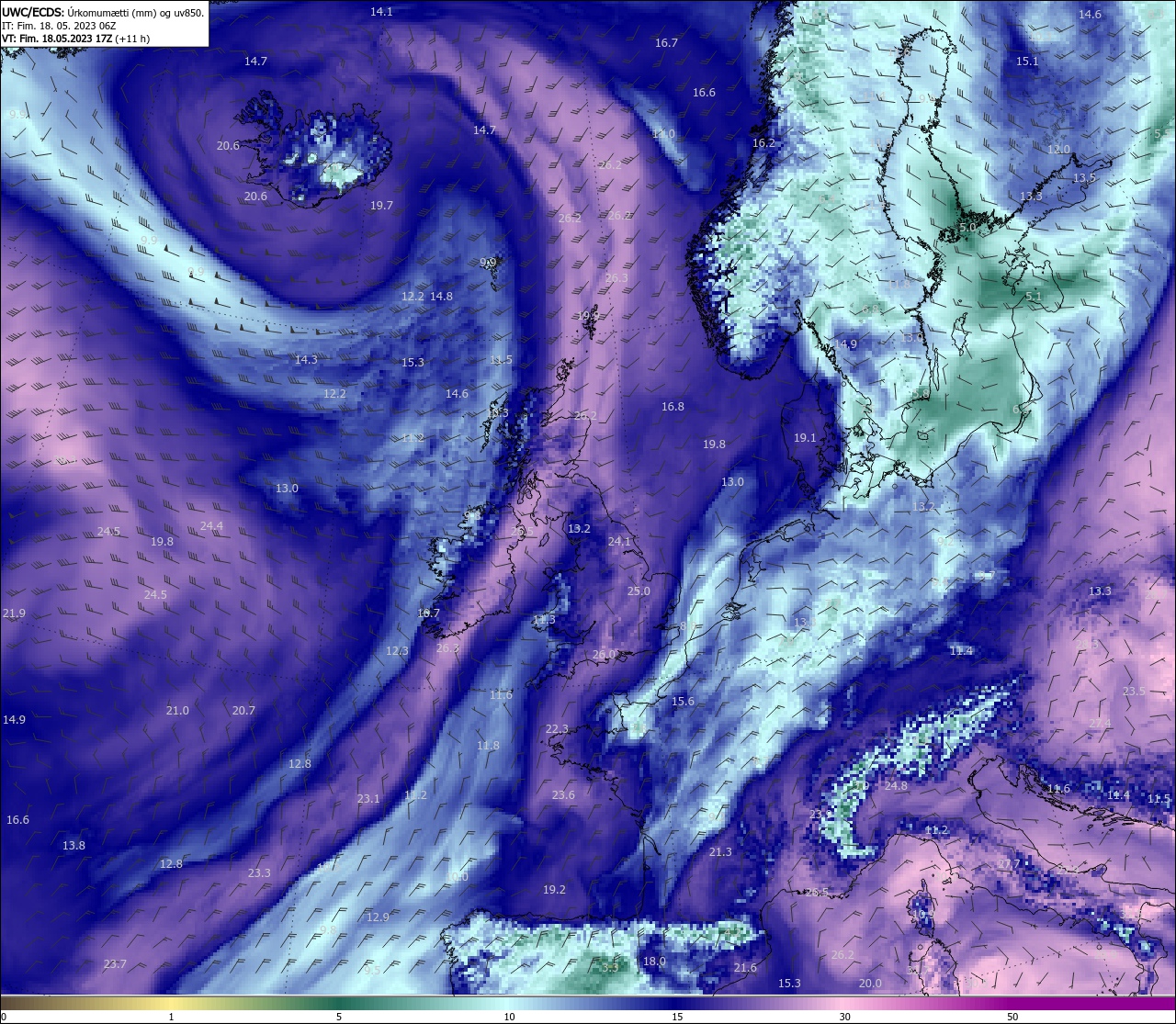Click the colour scale label '1'

point(172,1017)
